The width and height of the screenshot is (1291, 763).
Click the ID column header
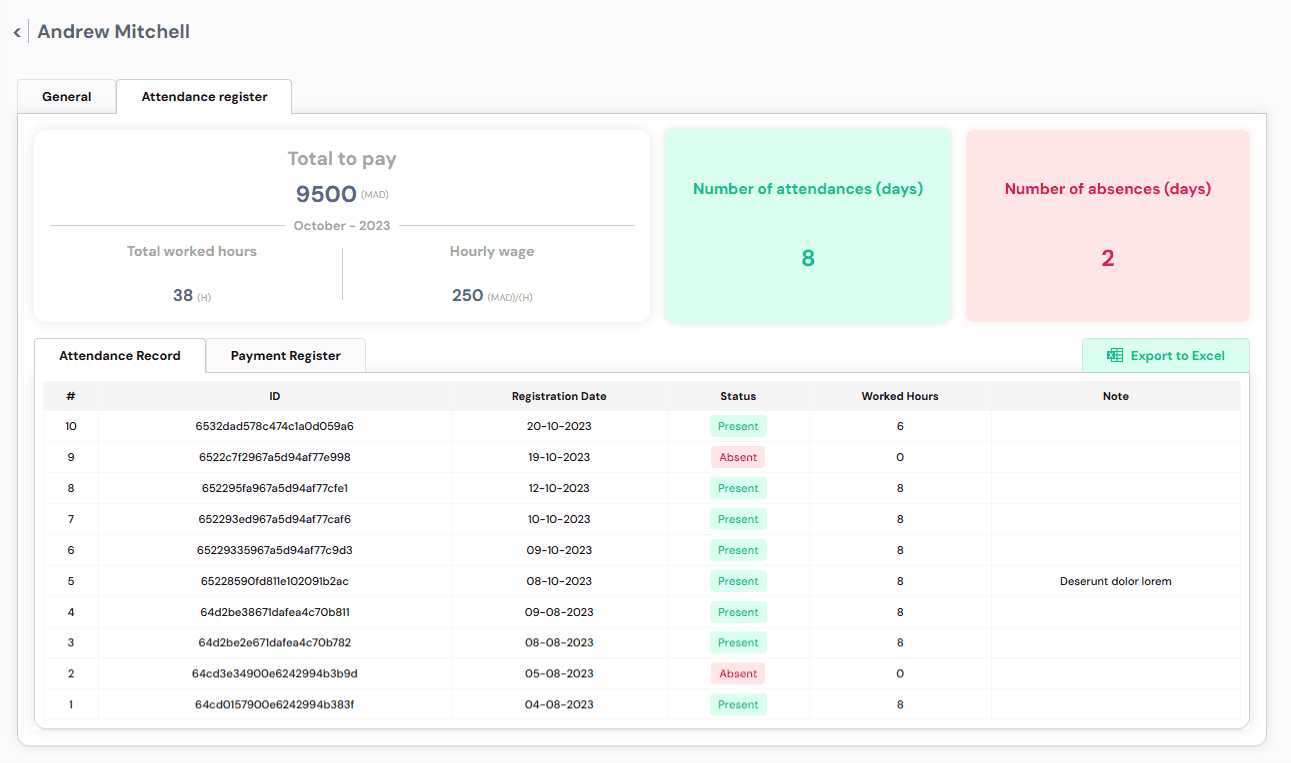pos(275,396)
